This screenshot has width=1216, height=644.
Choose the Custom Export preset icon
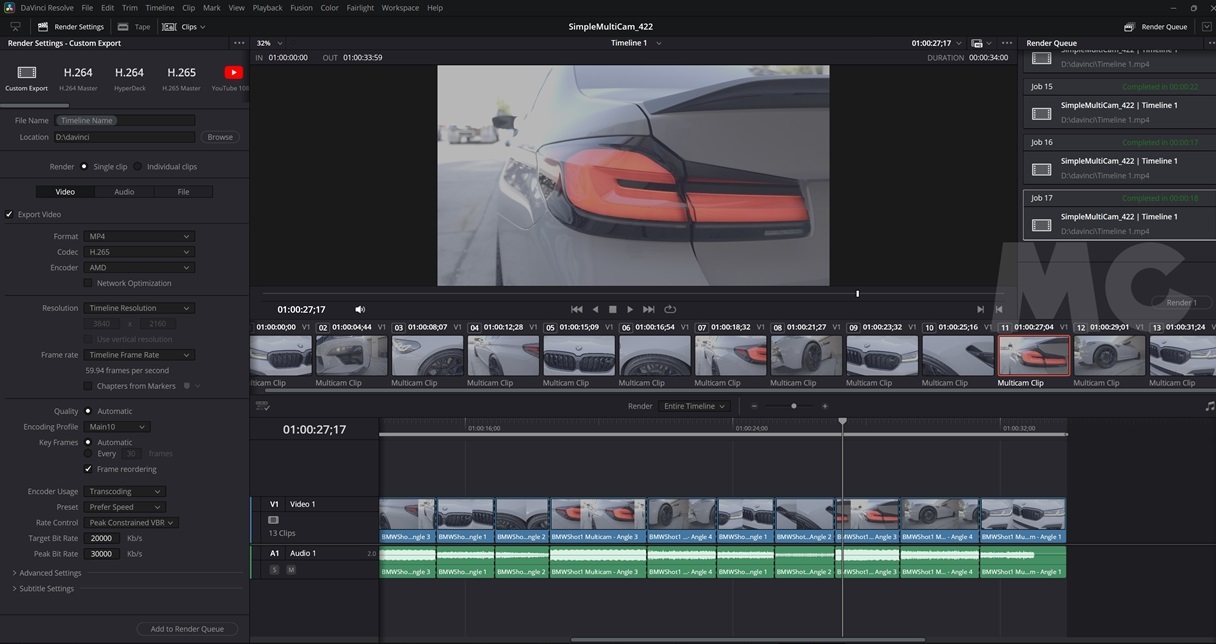[x=27, y=73]
